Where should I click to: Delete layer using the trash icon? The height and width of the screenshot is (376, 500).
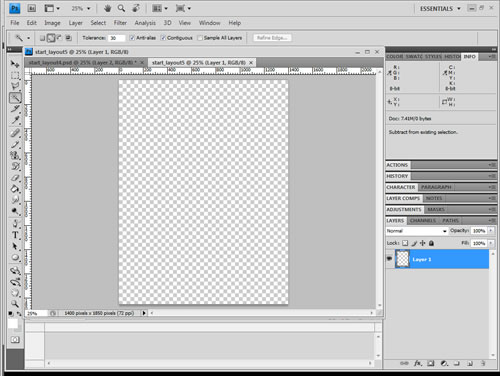(x=483, y=363)
